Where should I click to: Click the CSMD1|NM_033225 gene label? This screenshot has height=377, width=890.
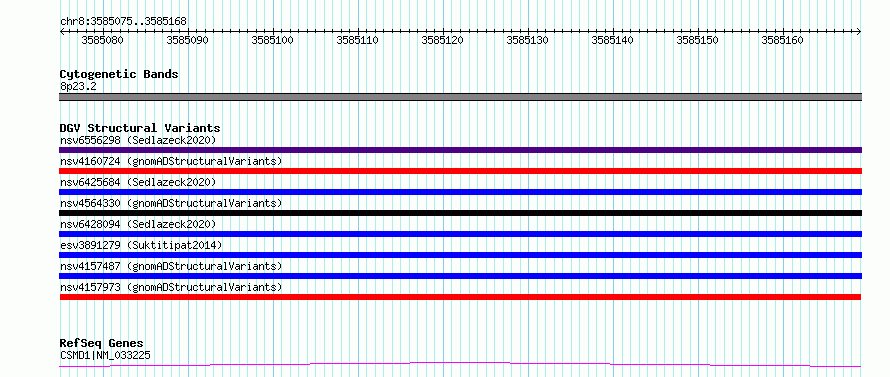[x=105, y=355]
